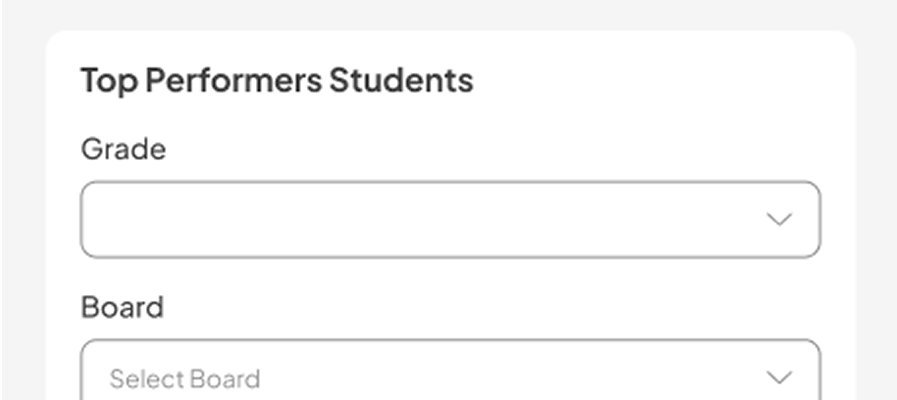Click the 'Grade' field label

click(123, 150)
